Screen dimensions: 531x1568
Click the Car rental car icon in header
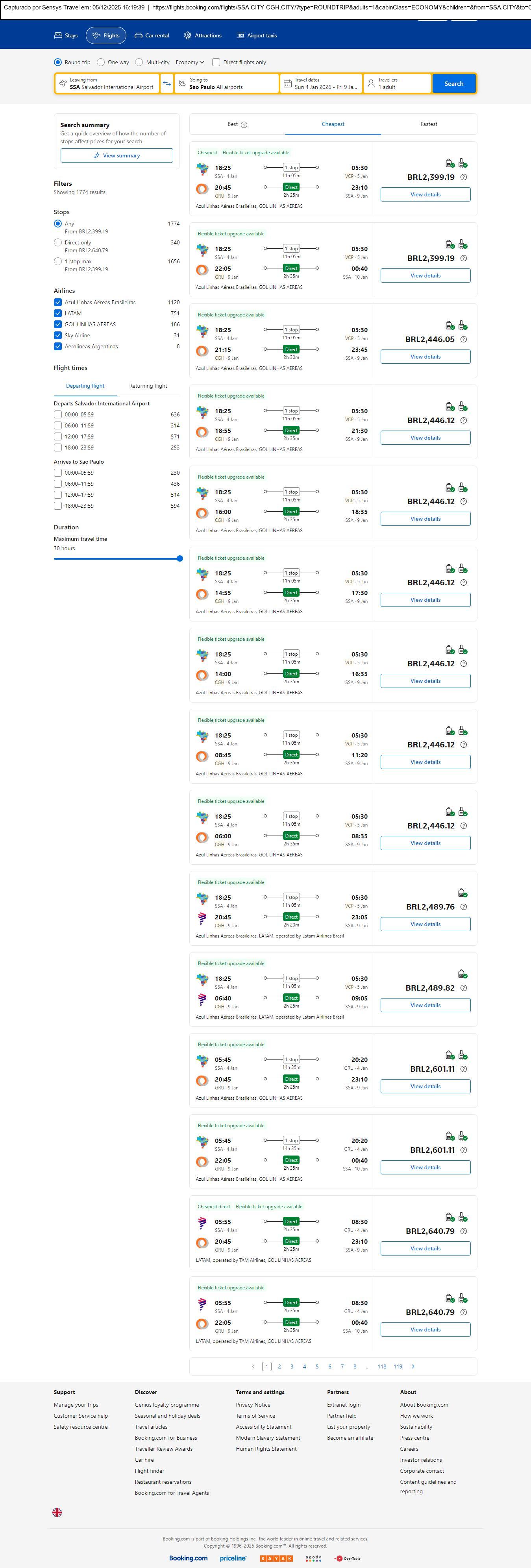pos(139,36)
